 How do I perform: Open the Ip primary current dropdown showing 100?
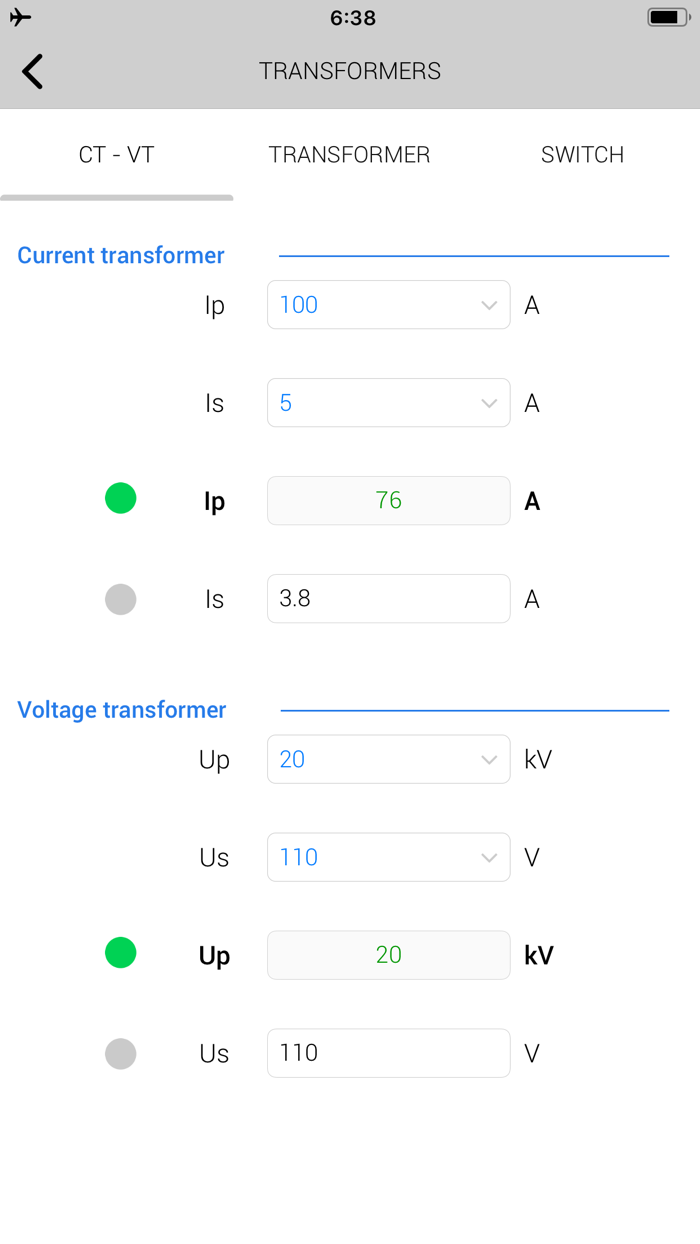pos(388,305)
